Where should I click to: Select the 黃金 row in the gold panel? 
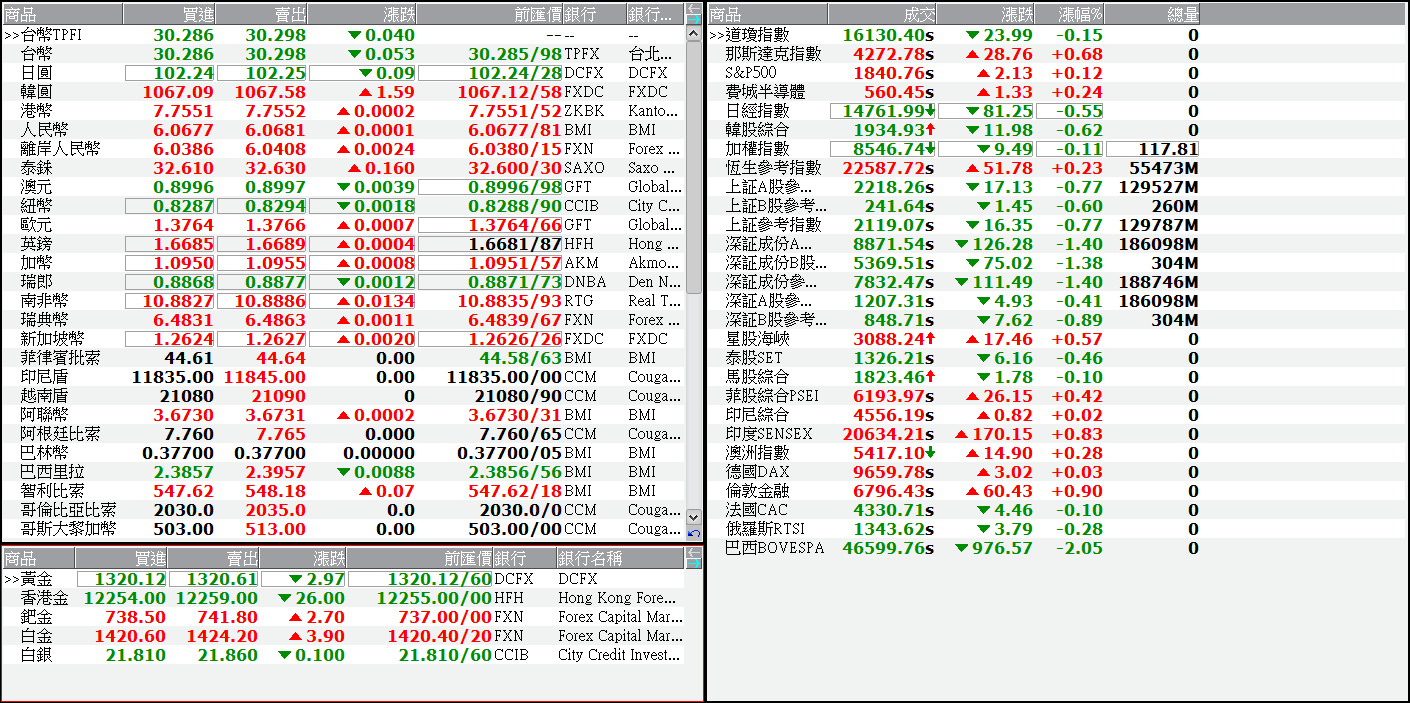coord(344,579)
